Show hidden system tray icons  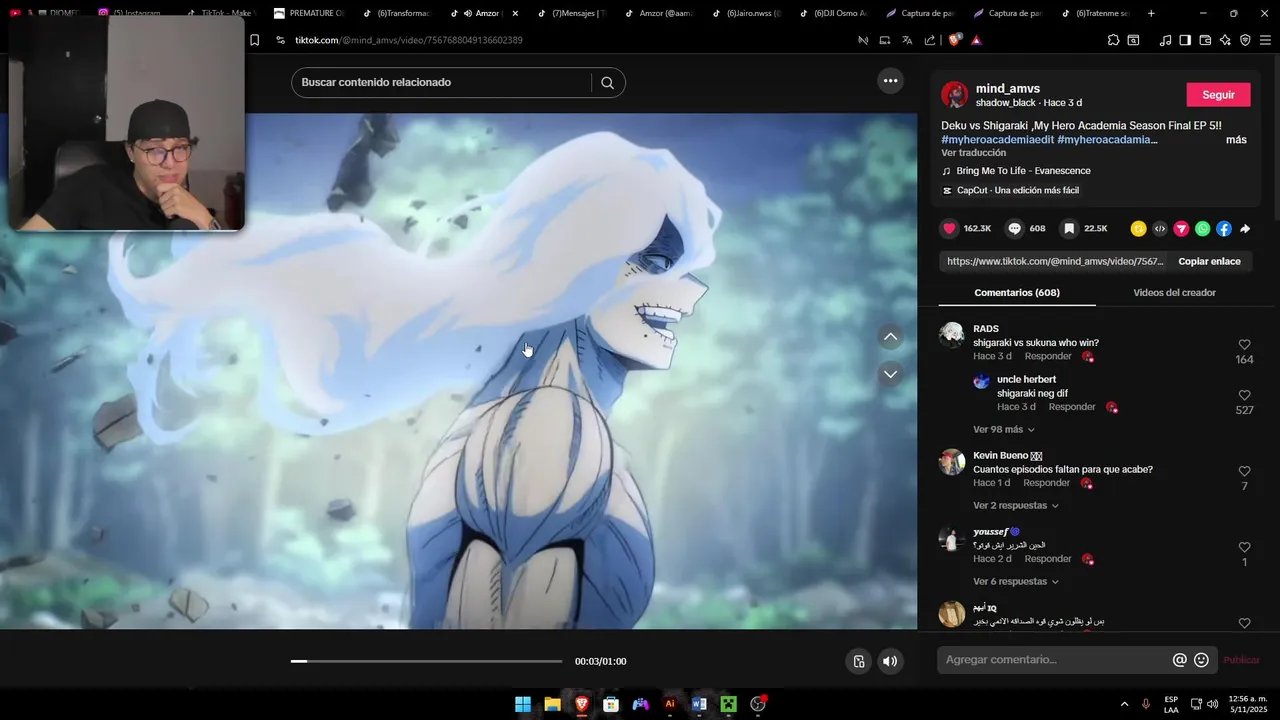[x=1124, y=704]
